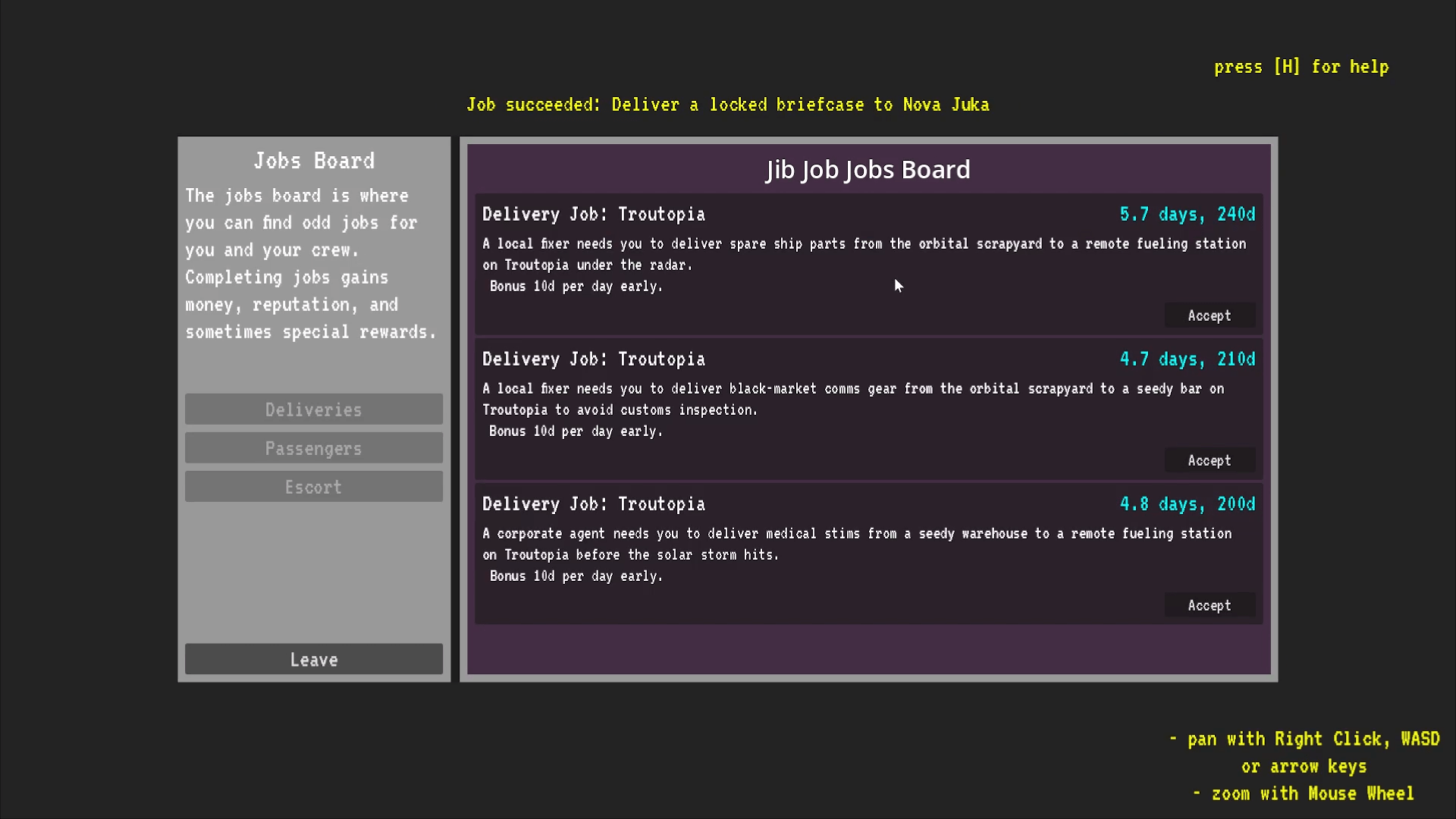Open the Deliveries job category

click(x=314, y=409)
